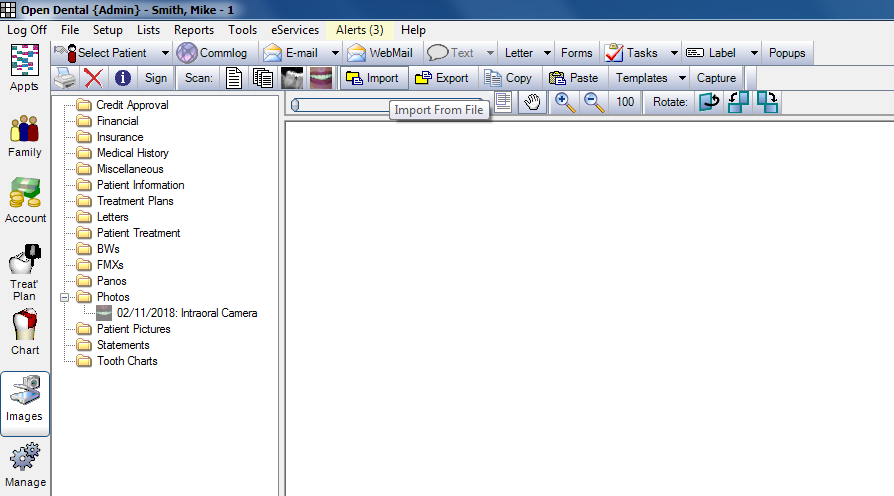The image size is (894, 496).
Task: Click the Import button
Action: point(374,78)
